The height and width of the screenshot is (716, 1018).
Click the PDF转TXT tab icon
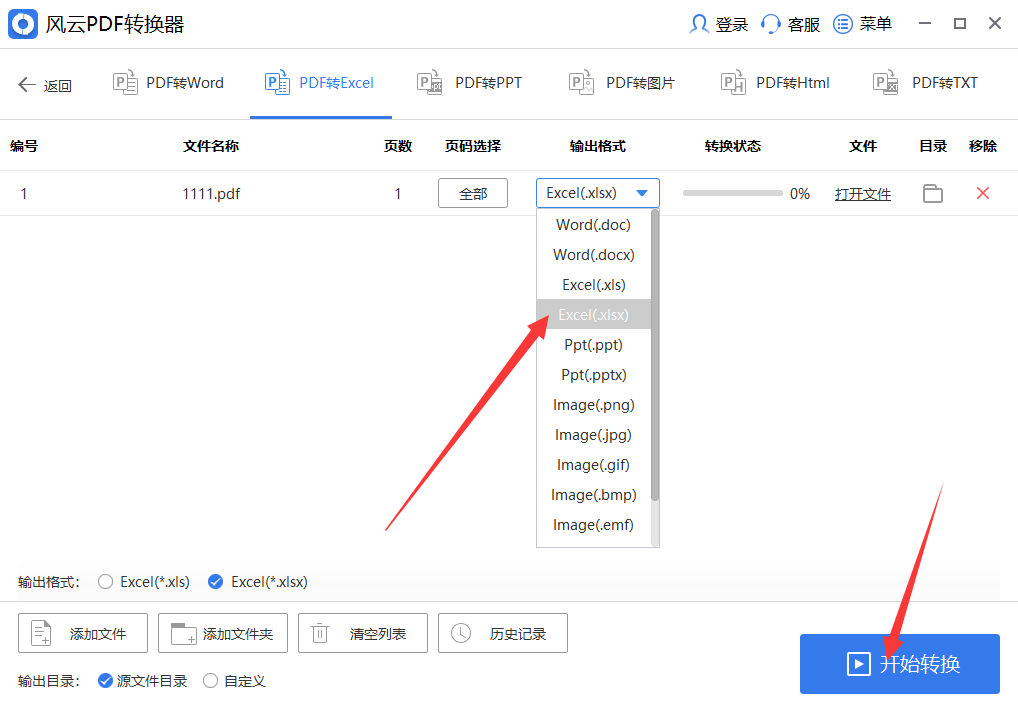[x=886, y=82]
